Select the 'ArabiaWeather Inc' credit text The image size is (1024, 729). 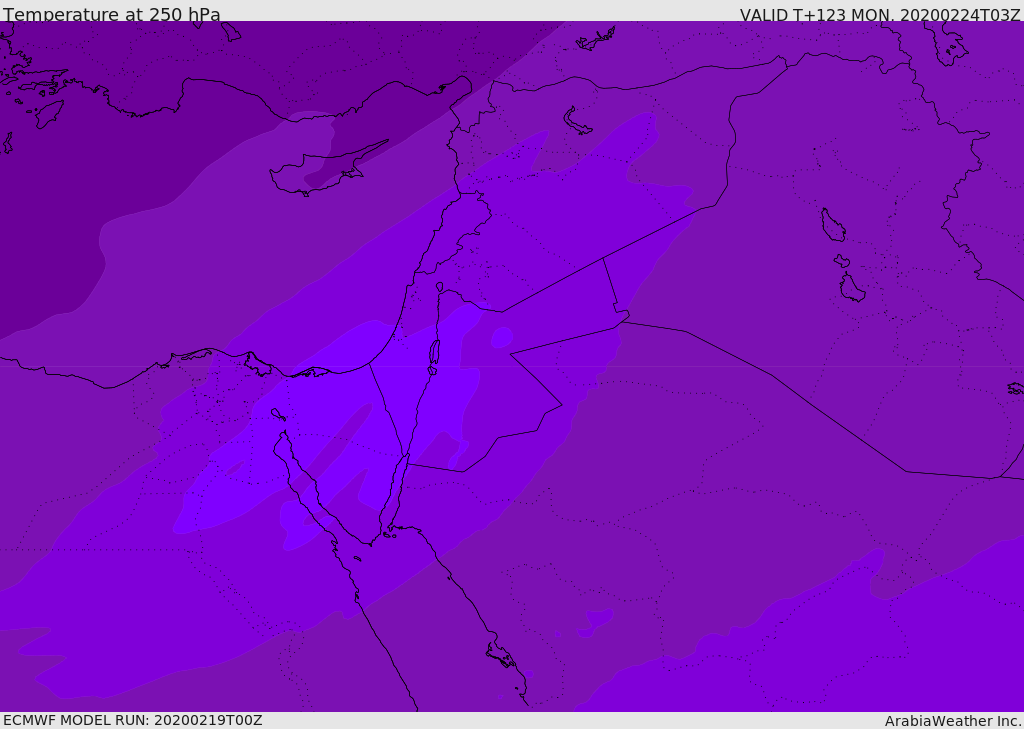pyautogui.click(x=952, y=721)
